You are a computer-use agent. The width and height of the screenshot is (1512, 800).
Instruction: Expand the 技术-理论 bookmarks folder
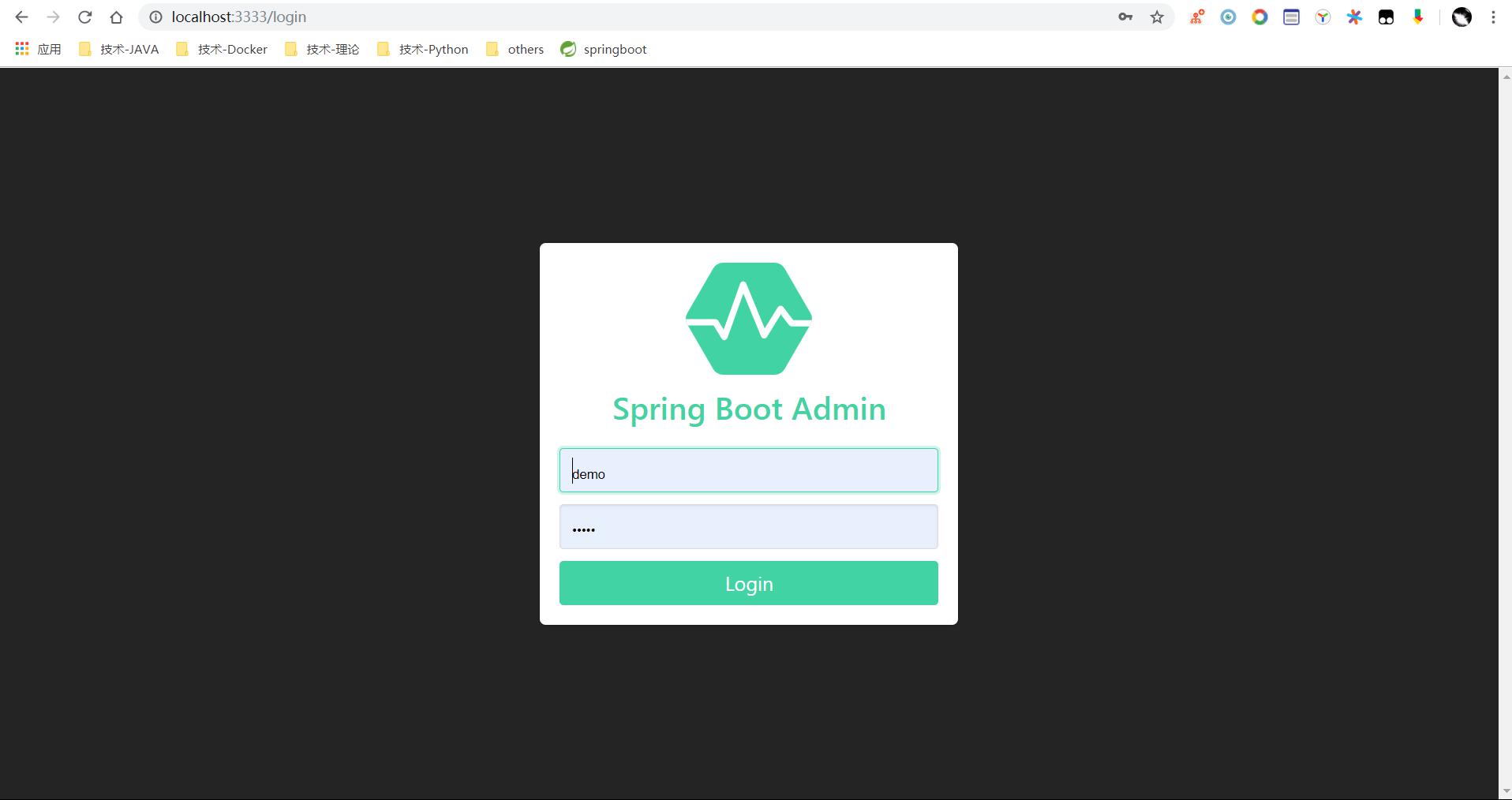[x=322, y=49]
